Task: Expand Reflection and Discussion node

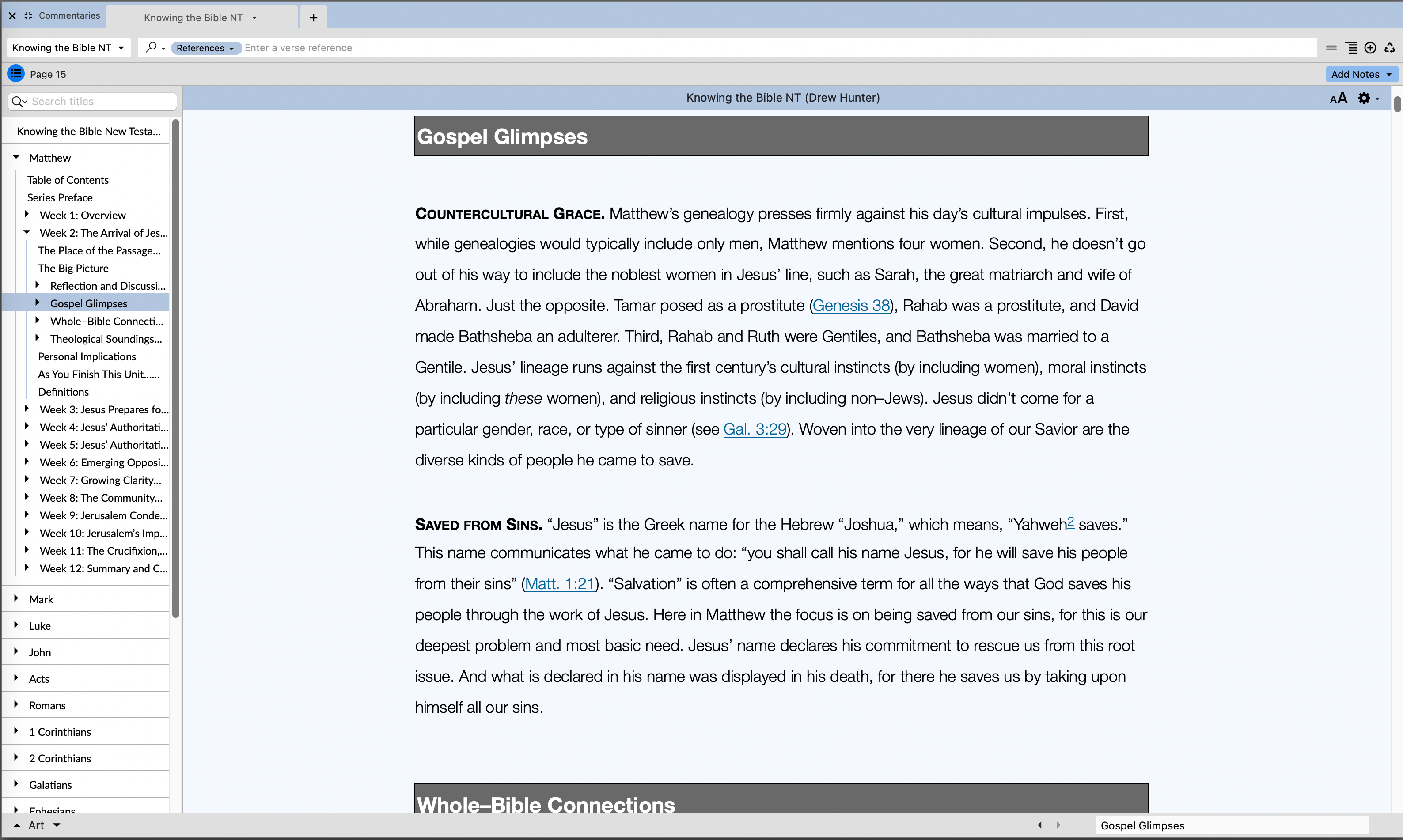Action: pyautogui.click(x=38, y=285)
